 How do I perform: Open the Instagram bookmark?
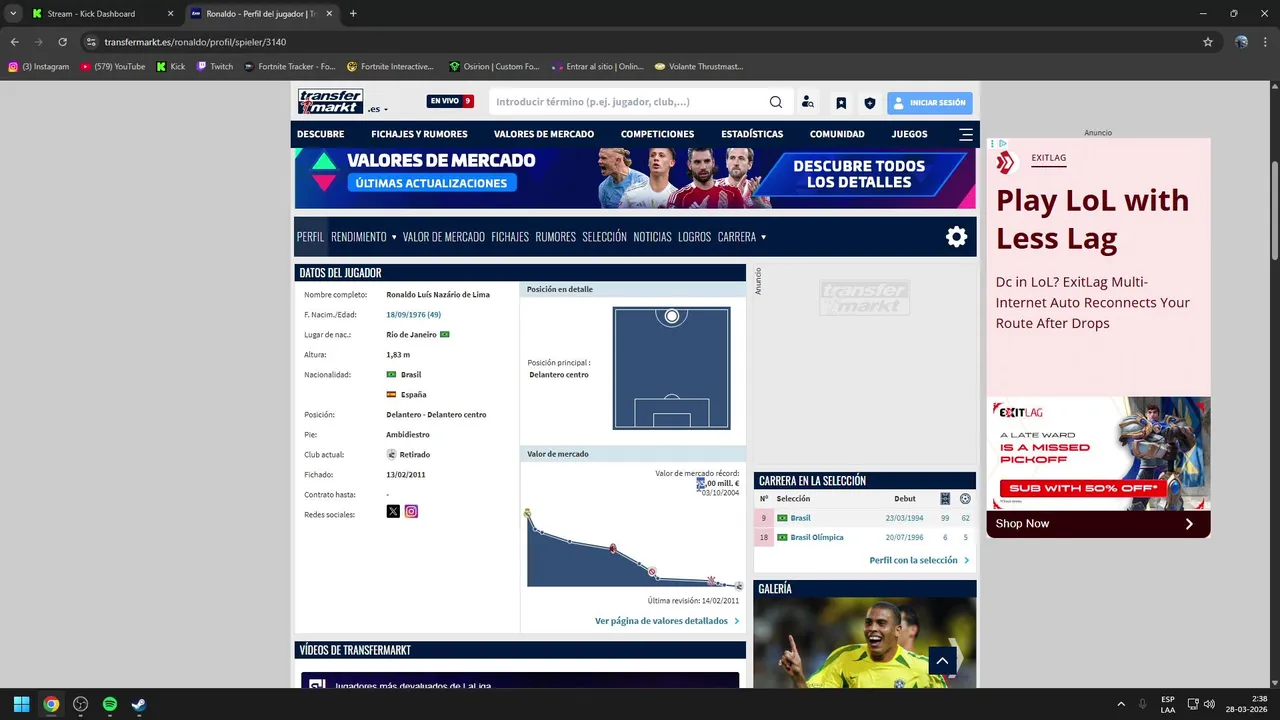click(39, 66)
